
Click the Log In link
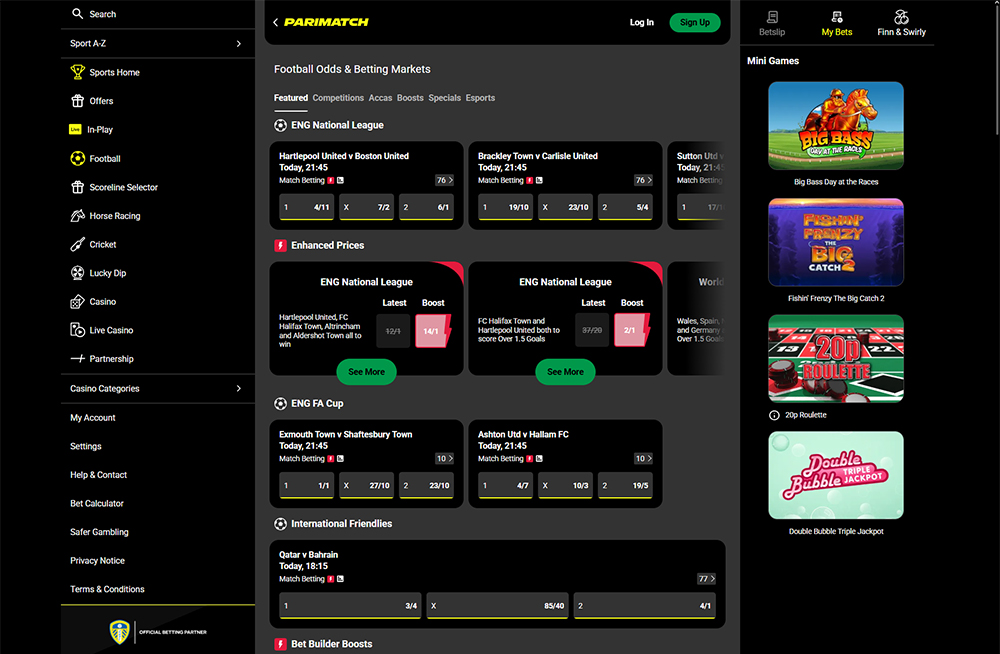tap(641, 22)
